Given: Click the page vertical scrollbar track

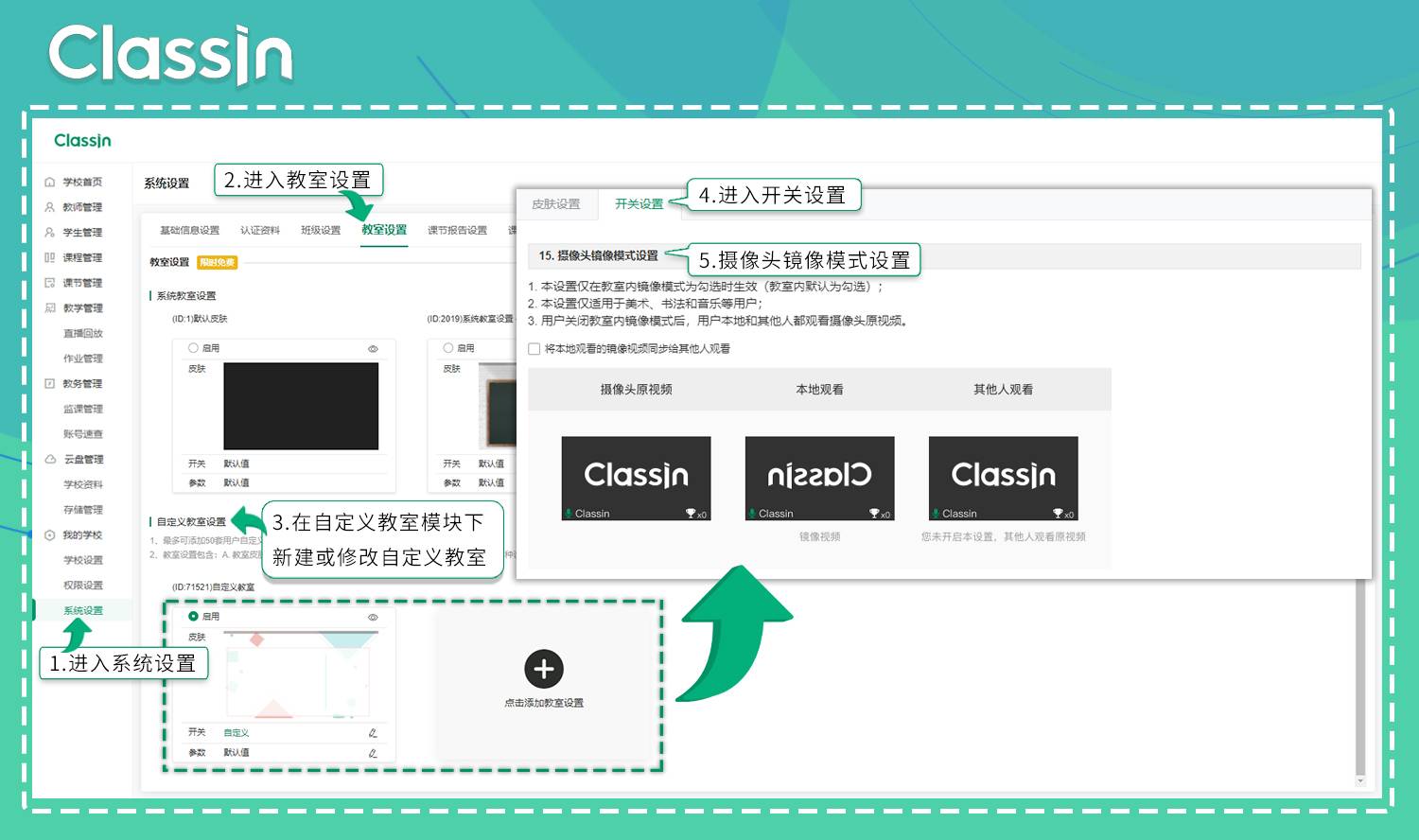Looking at the screenshot, I should tap(1360, 676).
